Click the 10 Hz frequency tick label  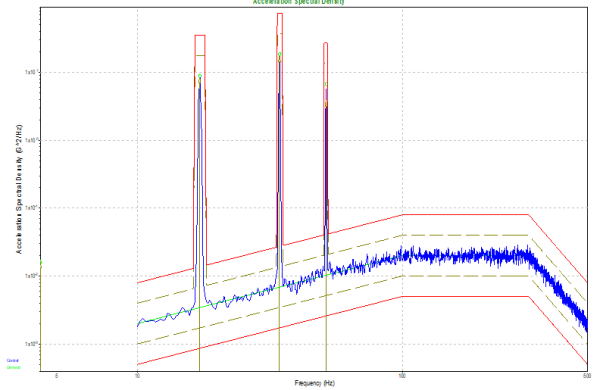137,376
